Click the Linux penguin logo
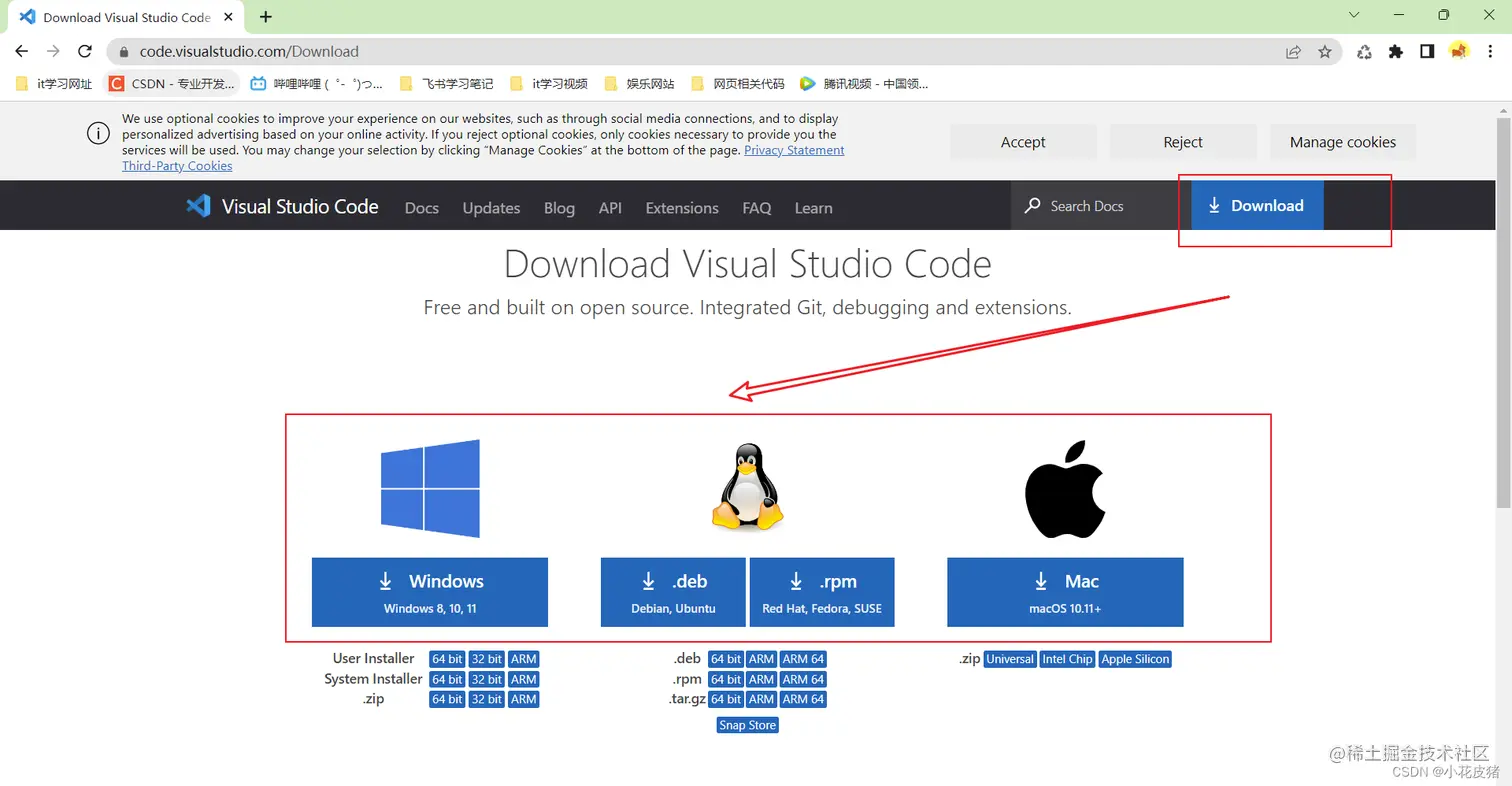 (747, 487)
